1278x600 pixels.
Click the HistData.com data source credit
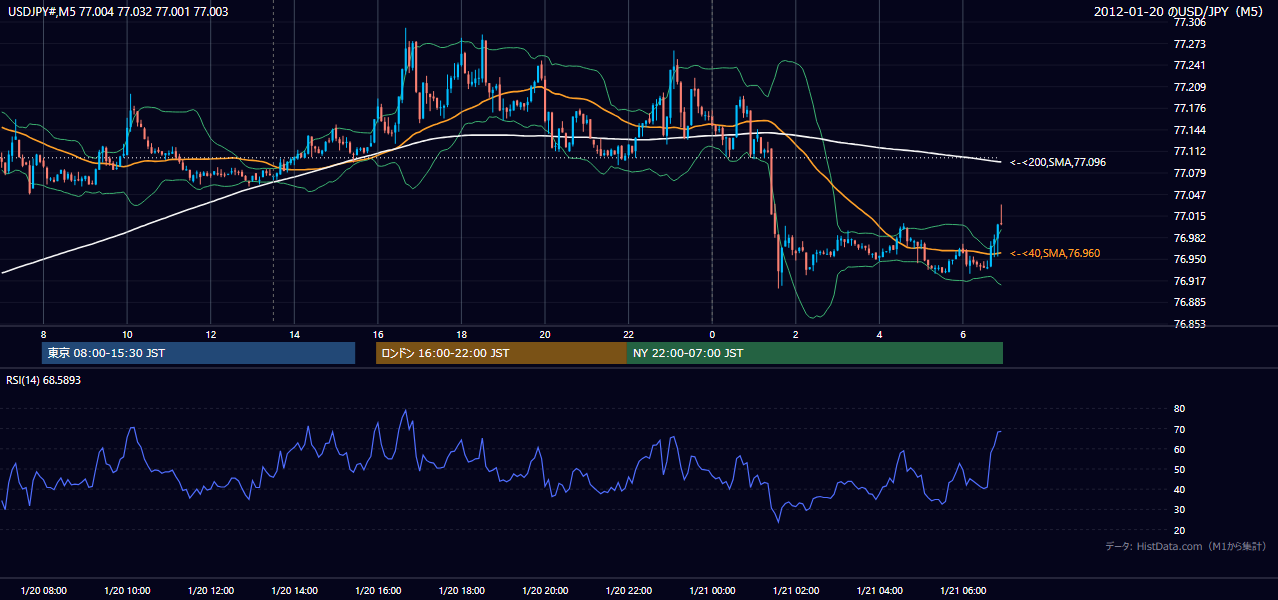point(1186,546)
